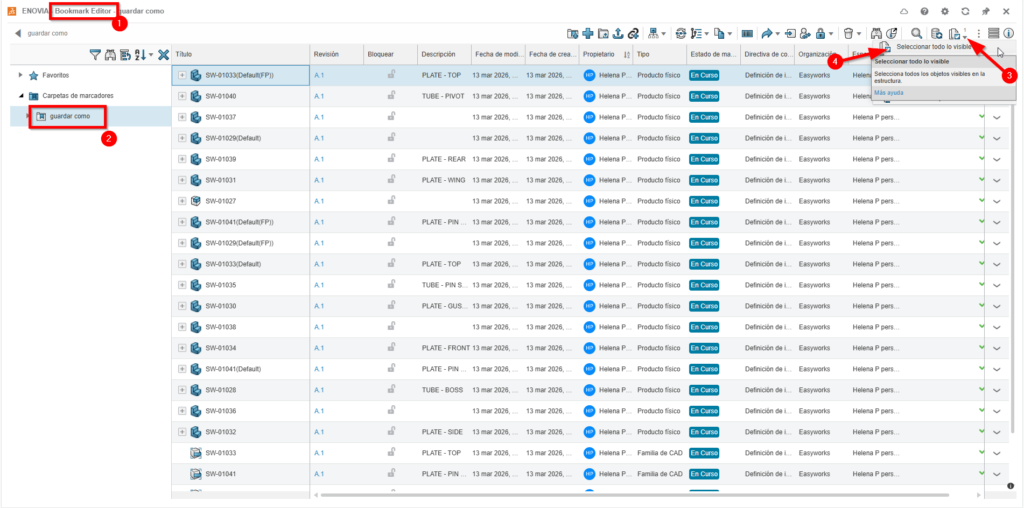Click the cloud icon in title bar
The width and height of the screenshot is (1024, 508).
click(x=904, y=11)
